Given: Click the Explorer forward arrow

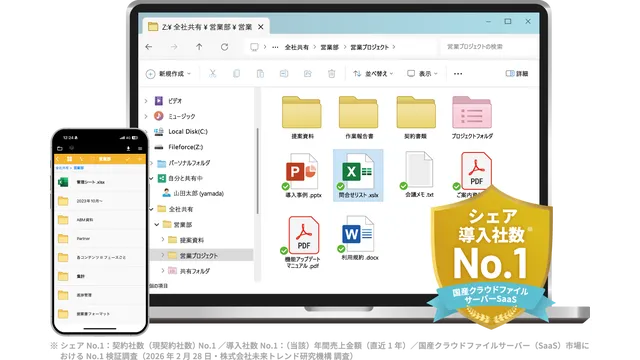Looking at the screenshot, I should click(174, 47).
